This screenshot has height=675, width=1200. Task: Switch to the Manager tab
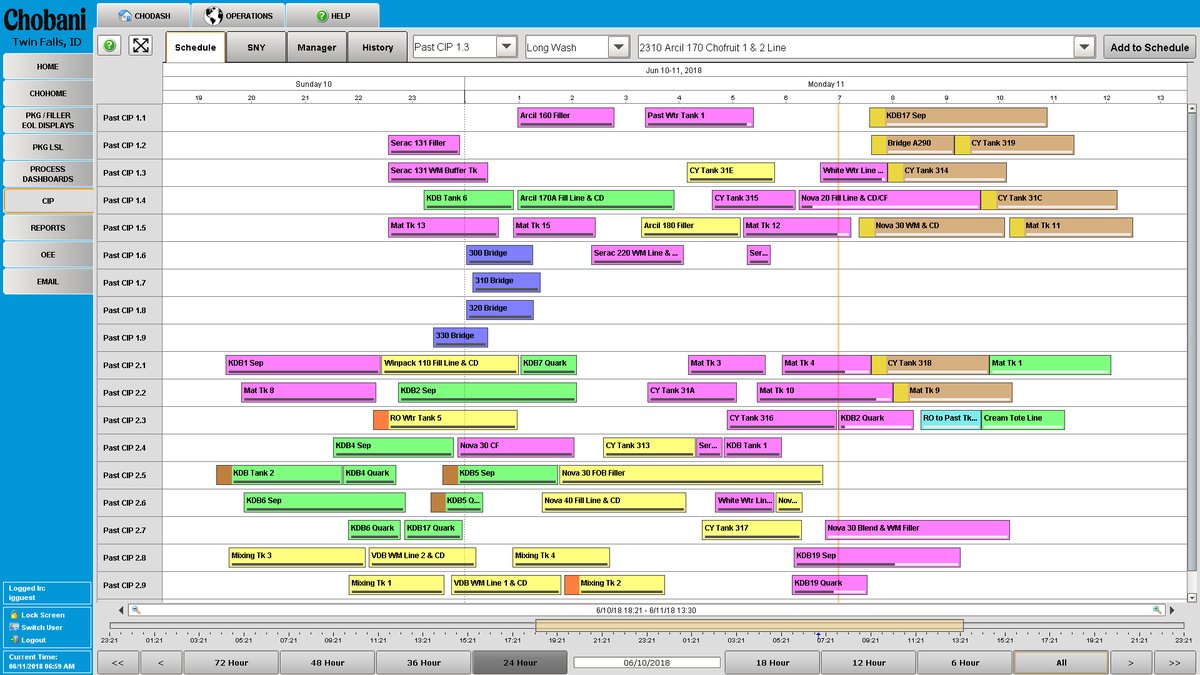[316, 47]
